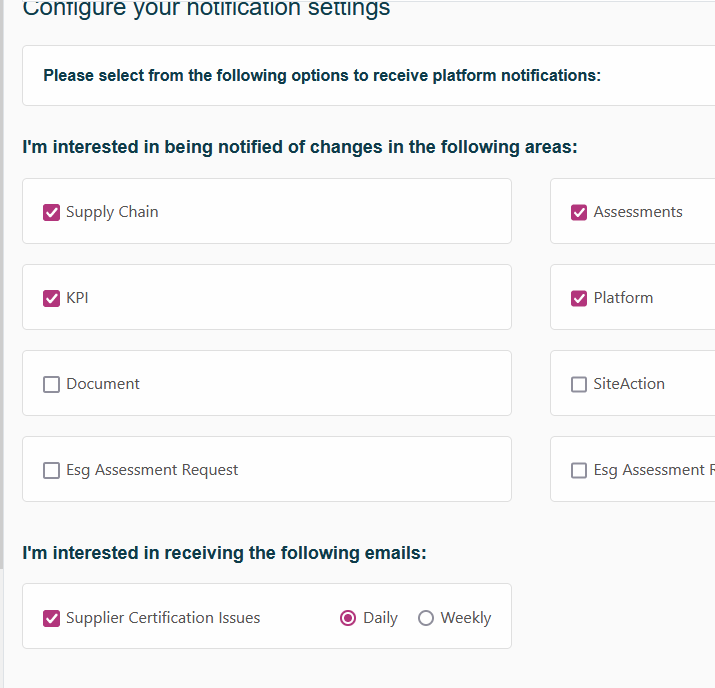Uncheck Supplier Certification Issues checkbox
This screenshot has width=715, height=688.
pos(52,618)
